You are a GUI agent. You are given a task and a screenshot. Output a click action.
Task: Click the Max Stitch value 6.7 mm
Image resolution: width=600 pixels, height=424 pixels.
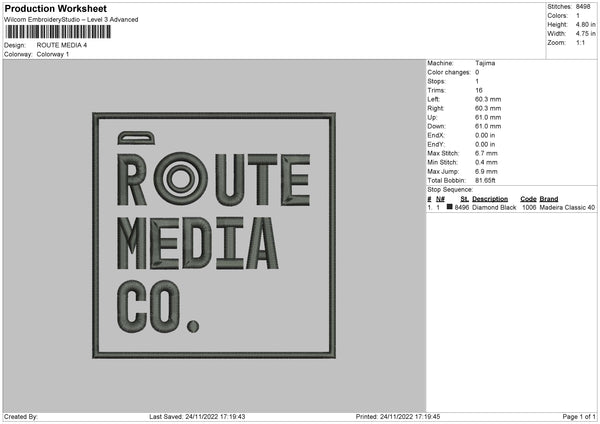486,153
